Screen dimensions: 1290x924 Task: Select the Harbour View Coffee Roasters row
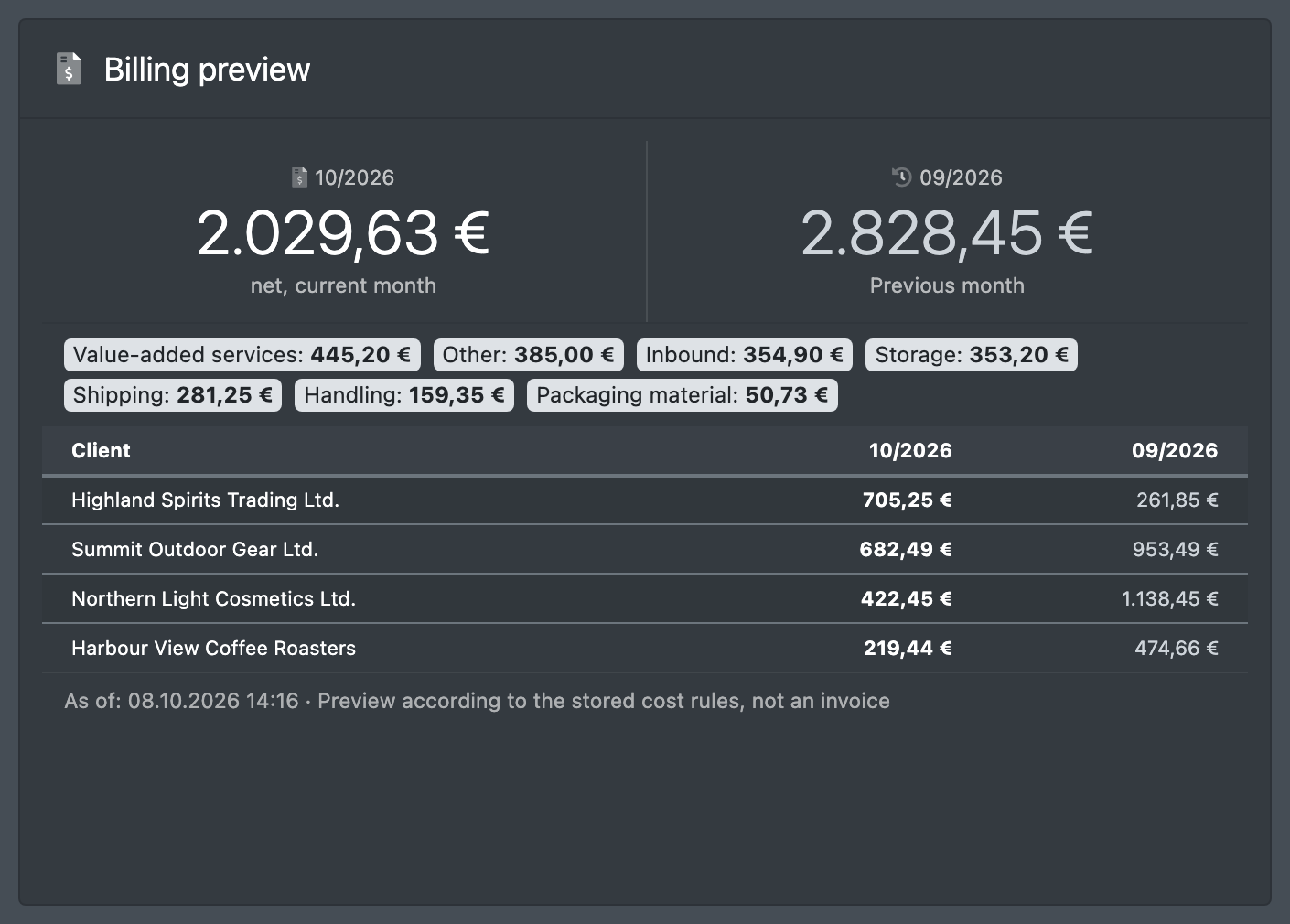645,649
